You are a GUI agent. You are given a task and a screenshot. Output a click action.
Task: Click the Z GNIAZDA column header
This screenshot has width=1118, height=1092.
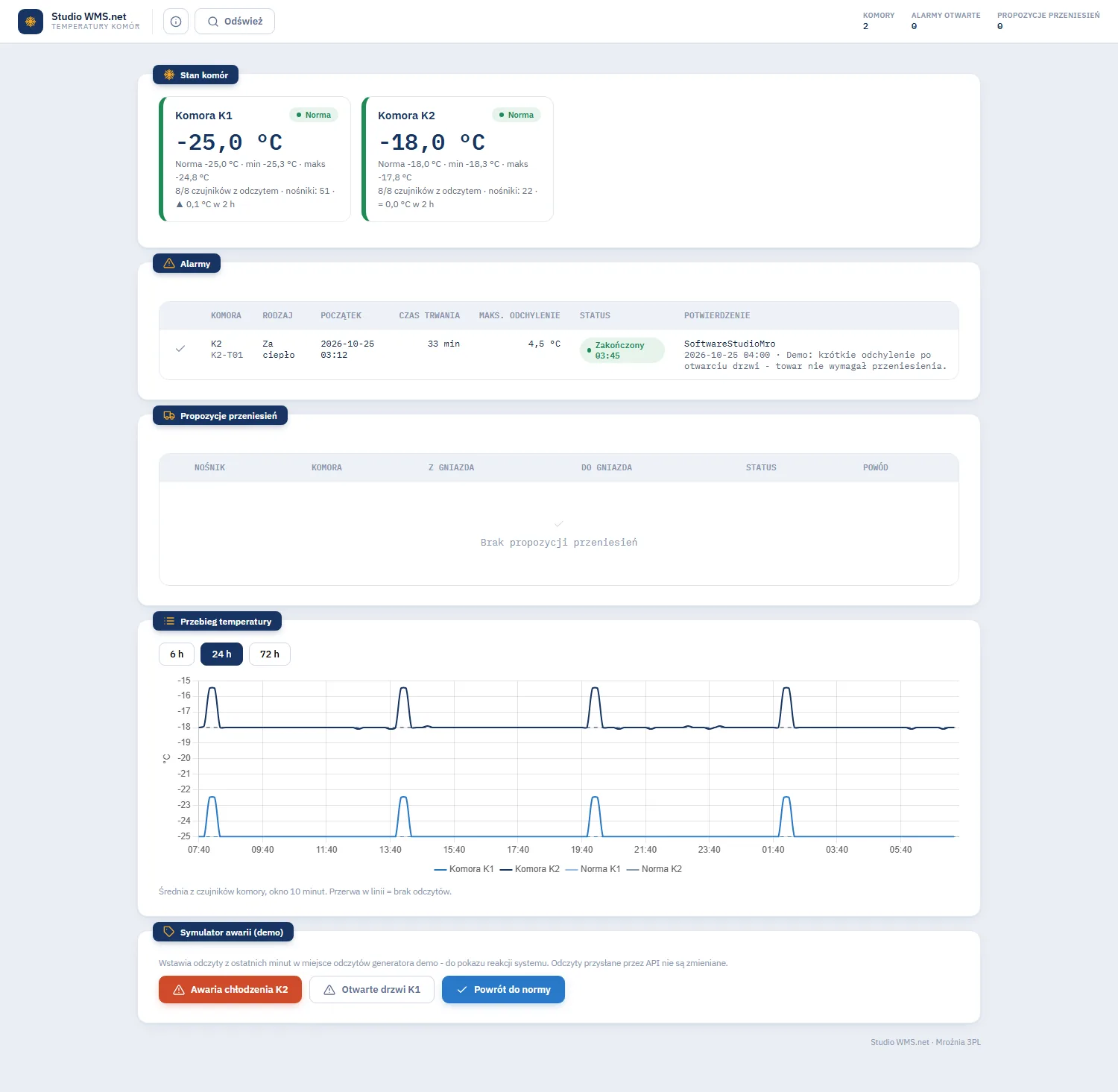tap(451, 467)
